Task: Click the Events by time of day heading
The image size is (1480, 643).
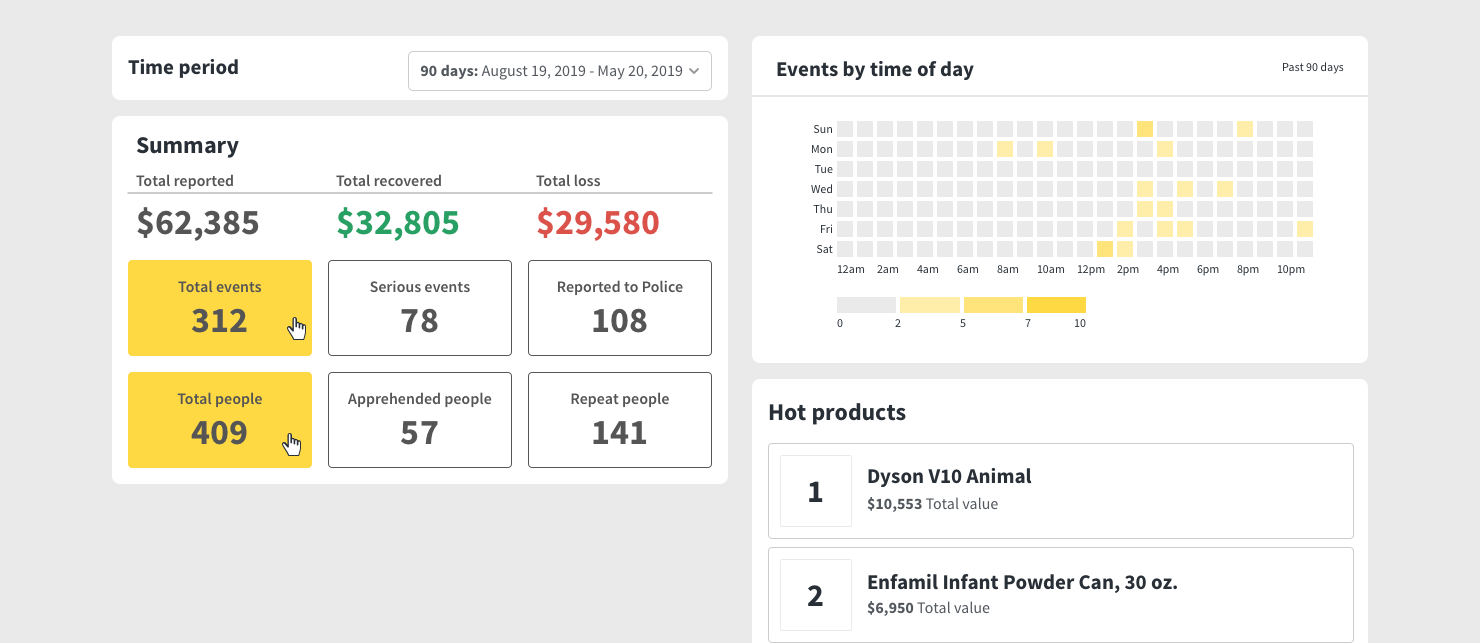Action: point(874,69)
